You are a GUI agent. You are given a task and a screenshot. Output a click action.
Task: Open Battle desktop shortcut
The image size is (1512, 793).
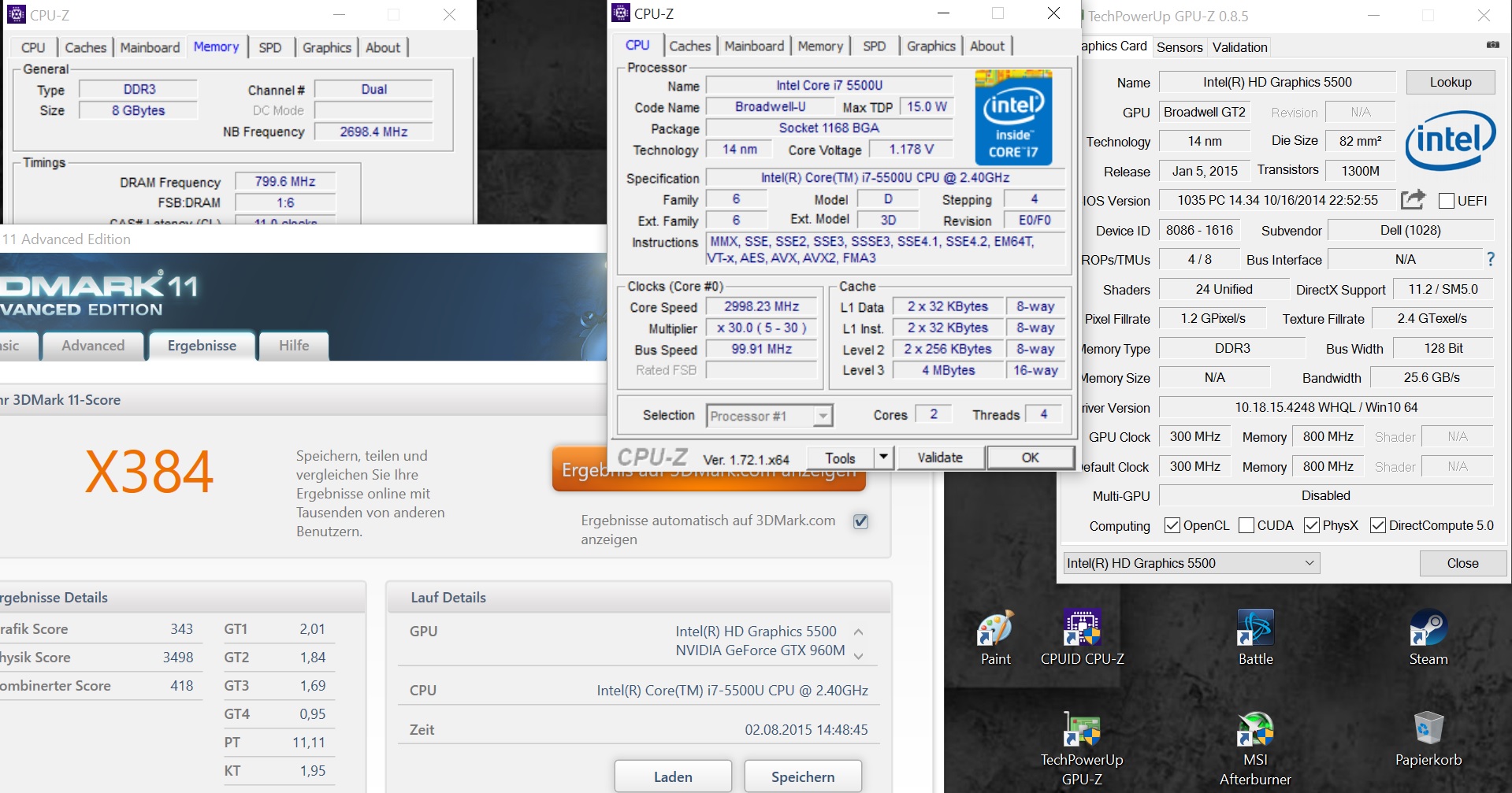(1255, 639)
